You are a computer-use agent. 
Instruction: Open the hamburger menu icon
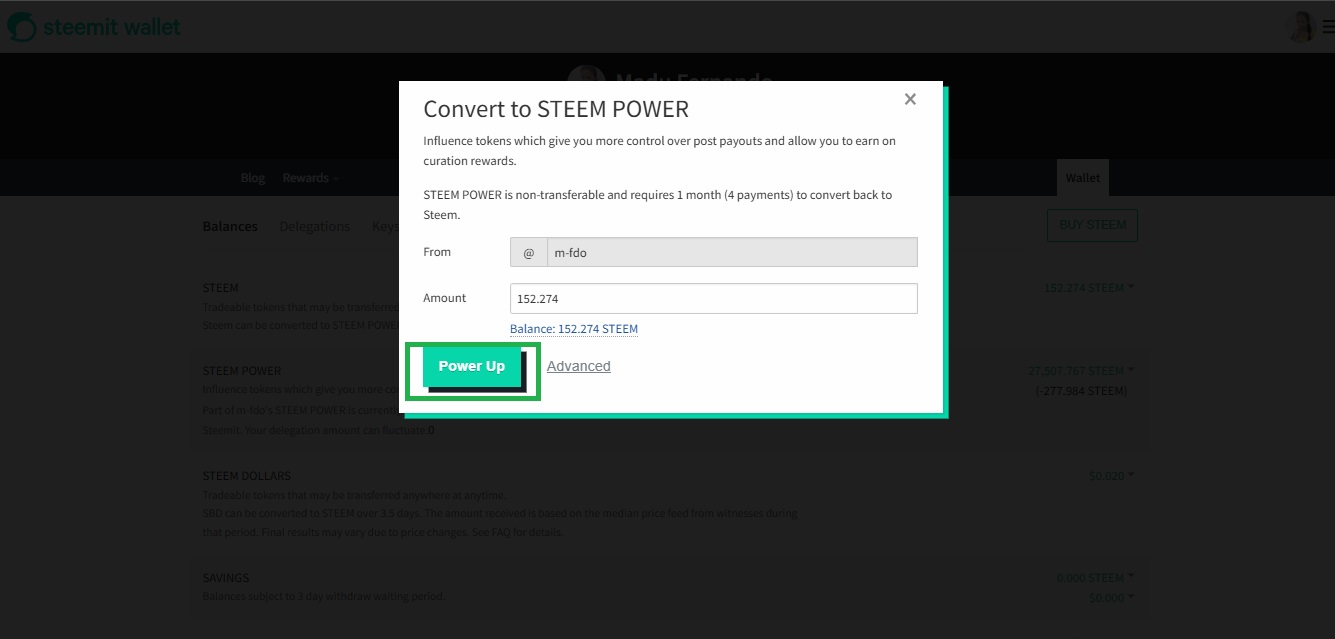click(1327, 28)
